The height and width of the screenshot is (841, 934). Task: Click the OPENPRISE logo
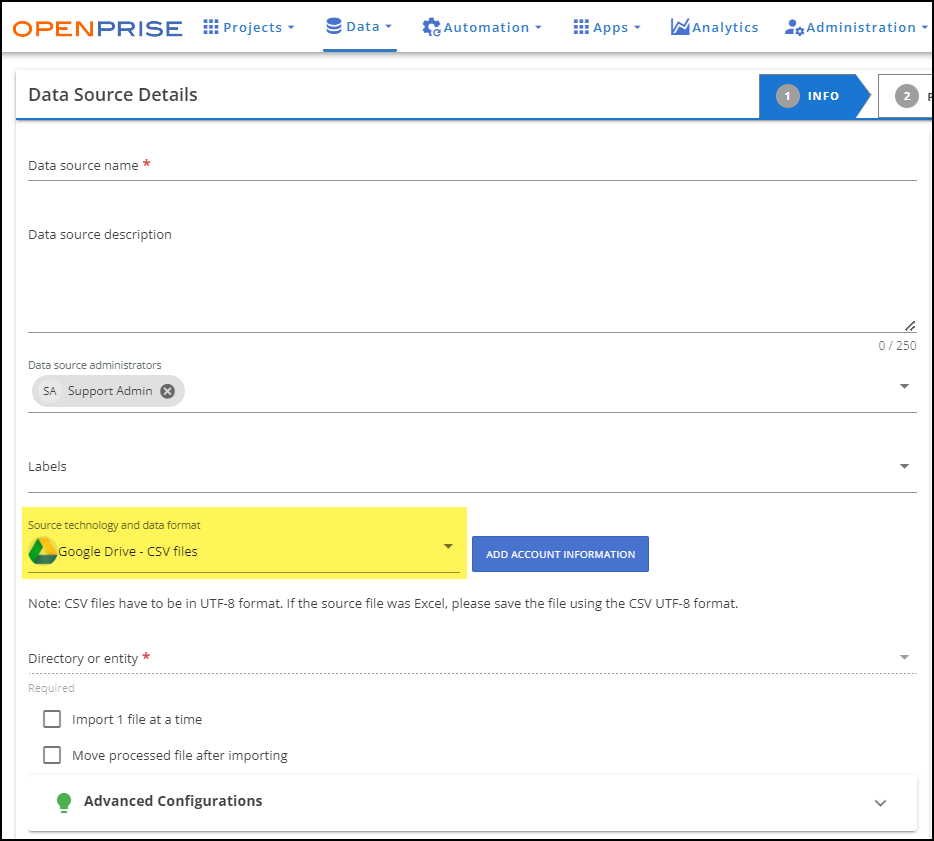[96, 27]
